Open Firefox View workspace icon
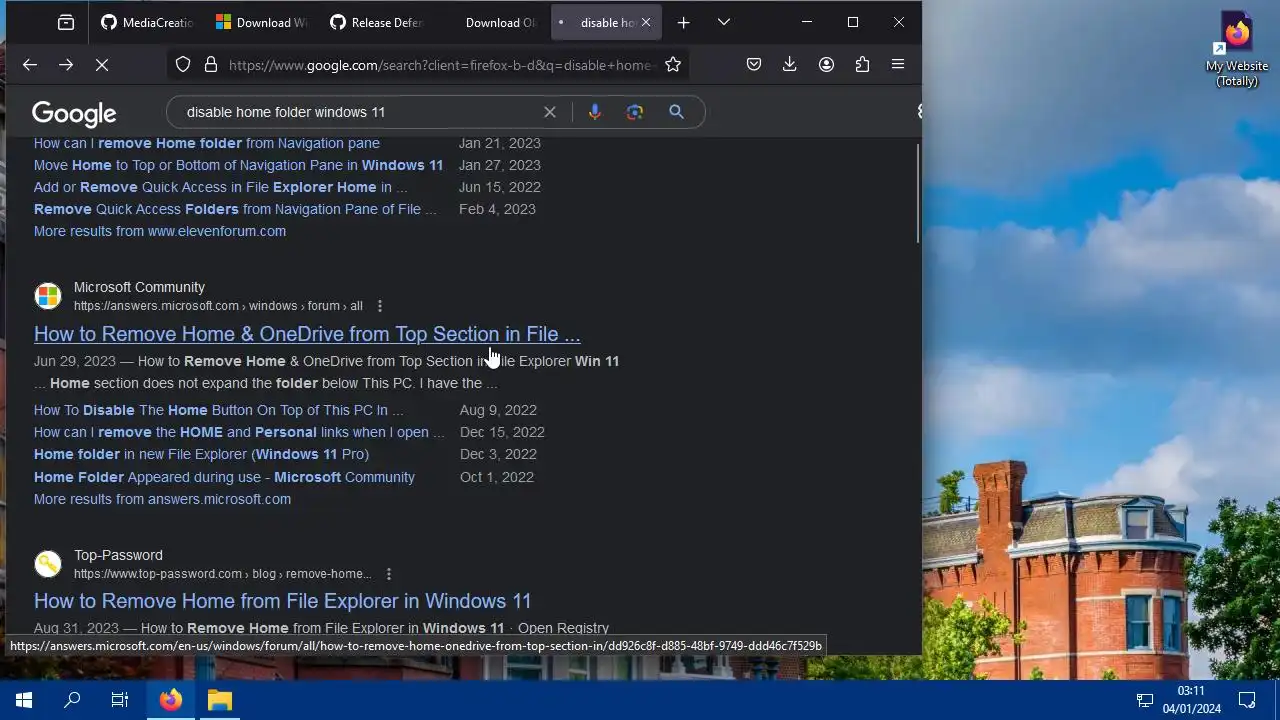This screenshot has width=1280, height=720. click(66, 22)
